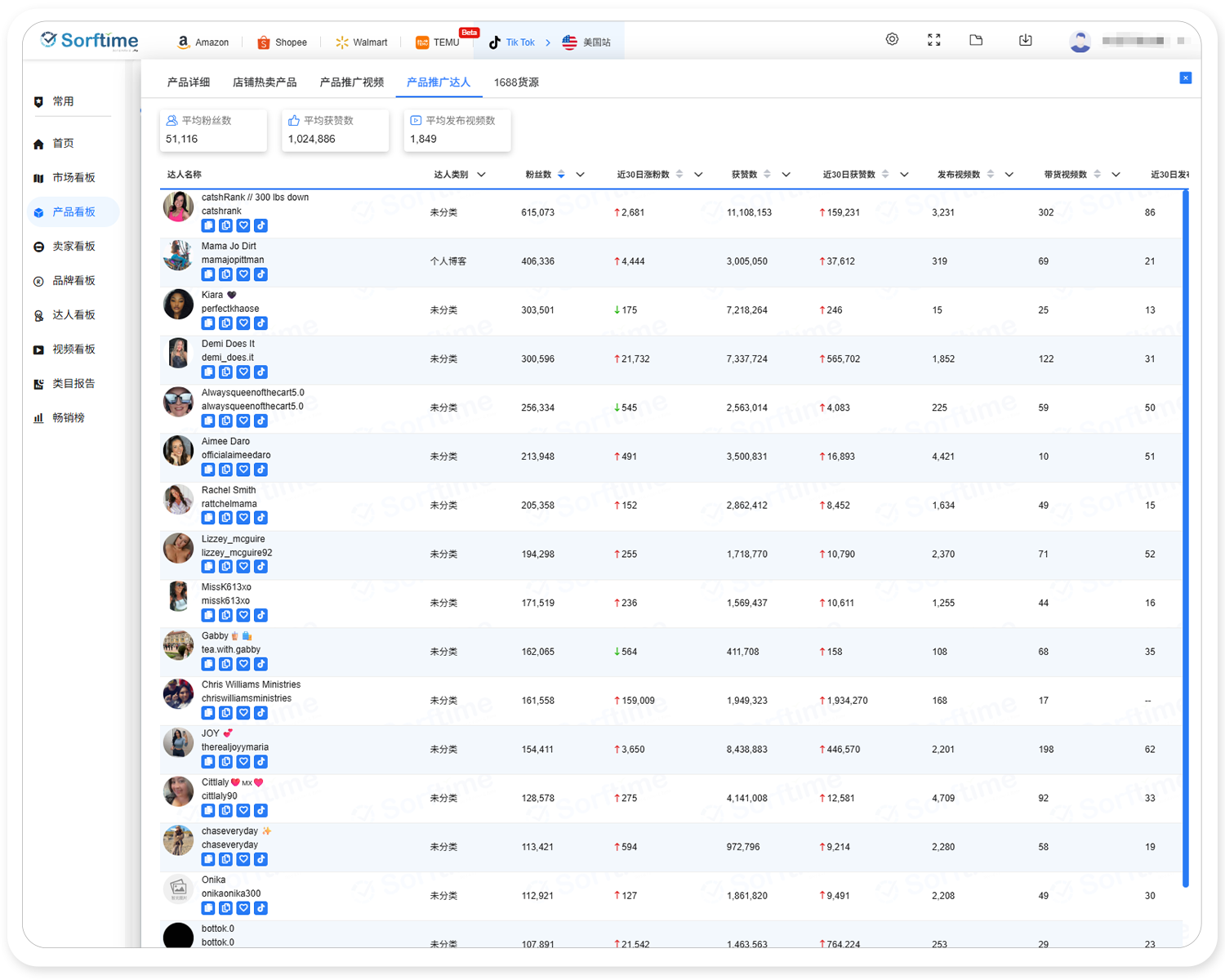Open 达人看板 in the sidebar
This screenshot has height=980, width=1225.
point(73,315)
